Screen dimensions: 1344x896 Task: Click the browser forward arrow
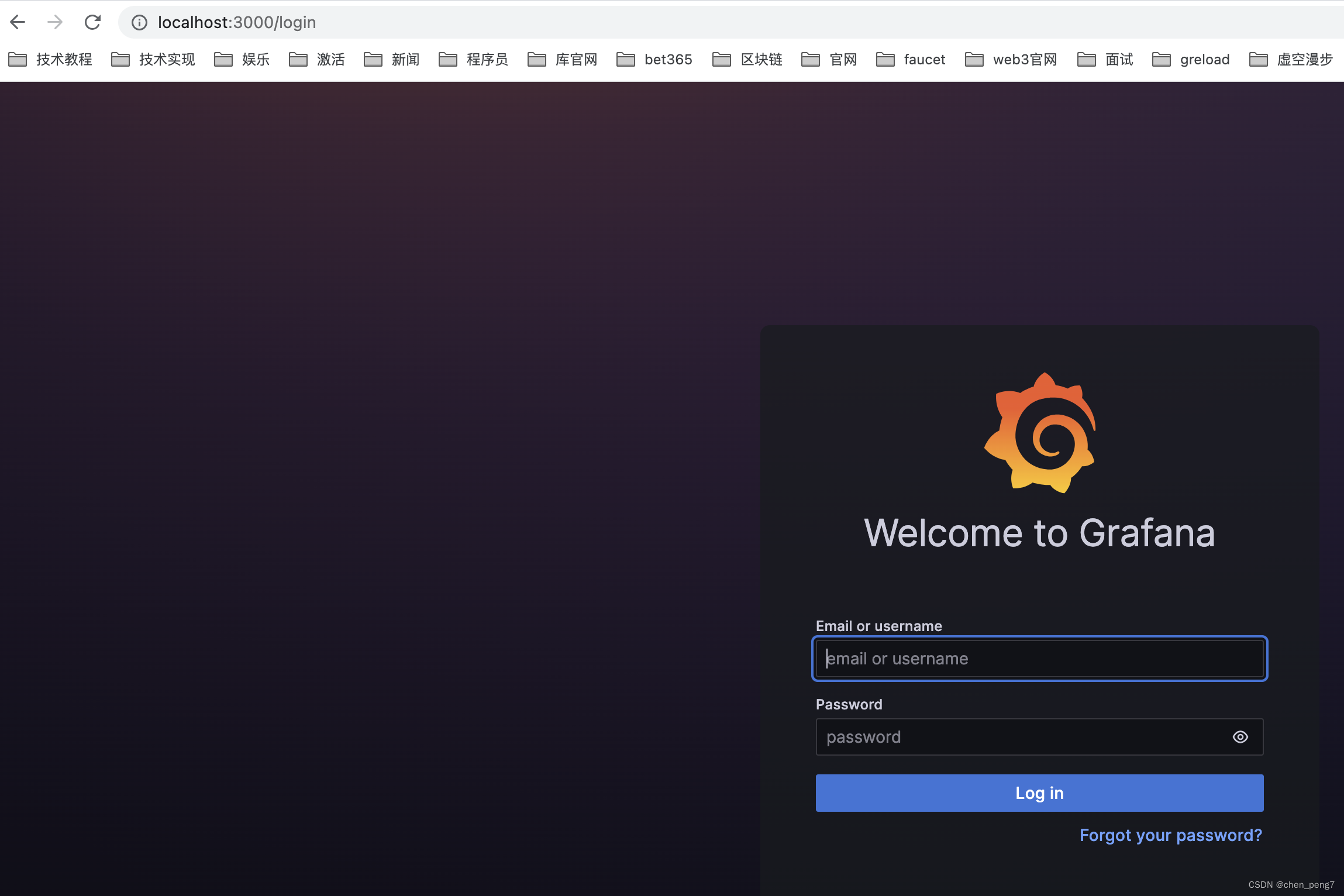point(55,22)
